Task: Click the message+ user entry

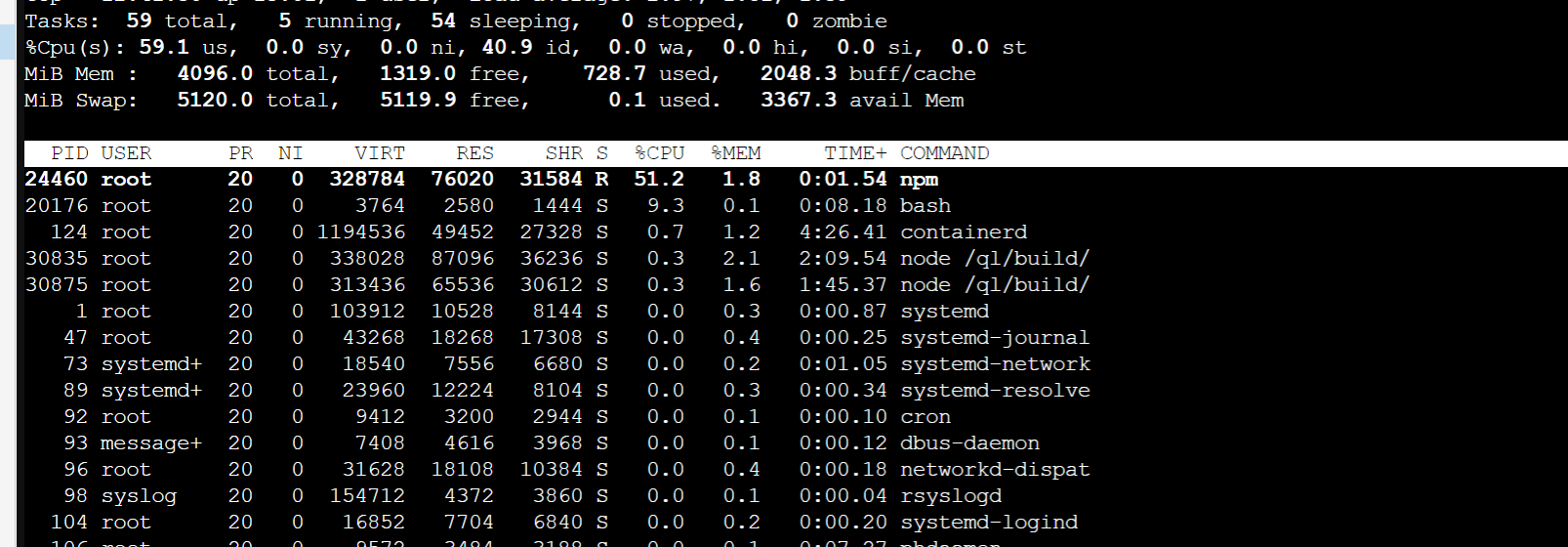Action: click(151, 443)
